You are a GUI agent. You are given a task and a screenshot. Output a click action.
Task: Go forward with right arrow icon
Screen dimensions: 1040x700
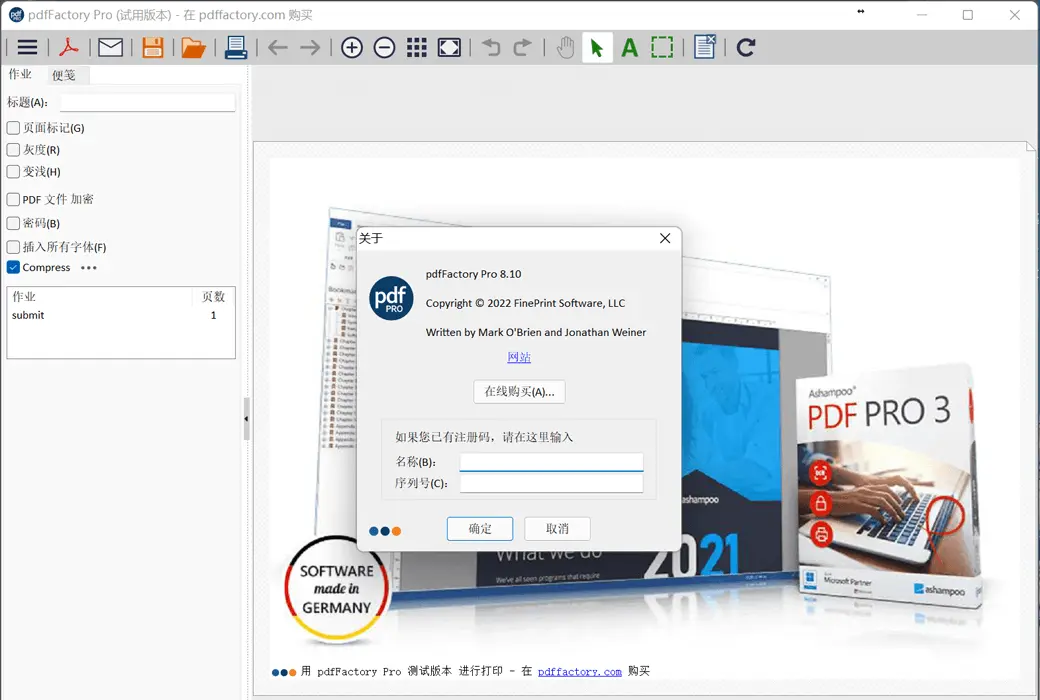[310, 47]
